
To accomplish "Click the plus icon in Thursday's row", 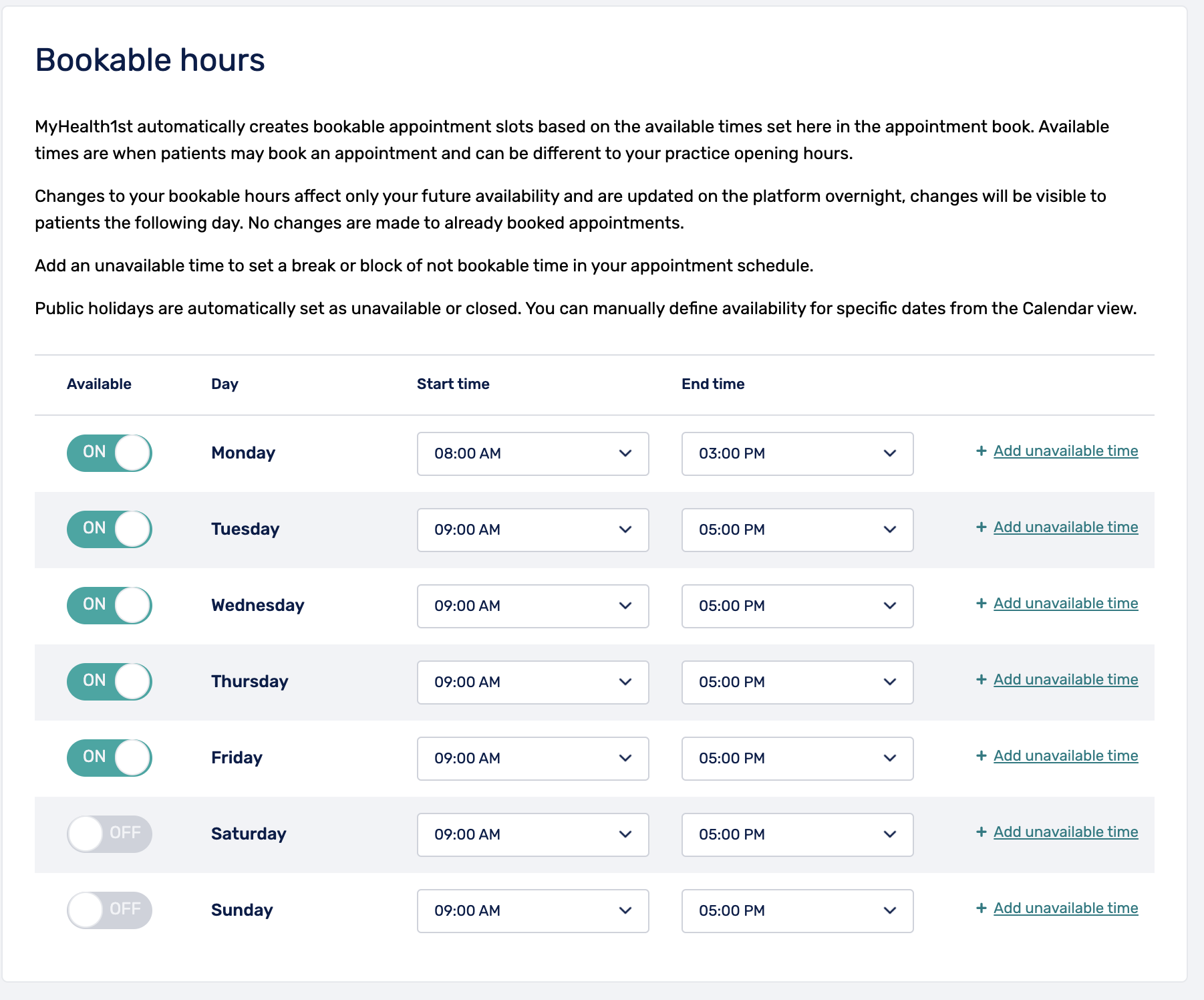I will coord(981,680).
